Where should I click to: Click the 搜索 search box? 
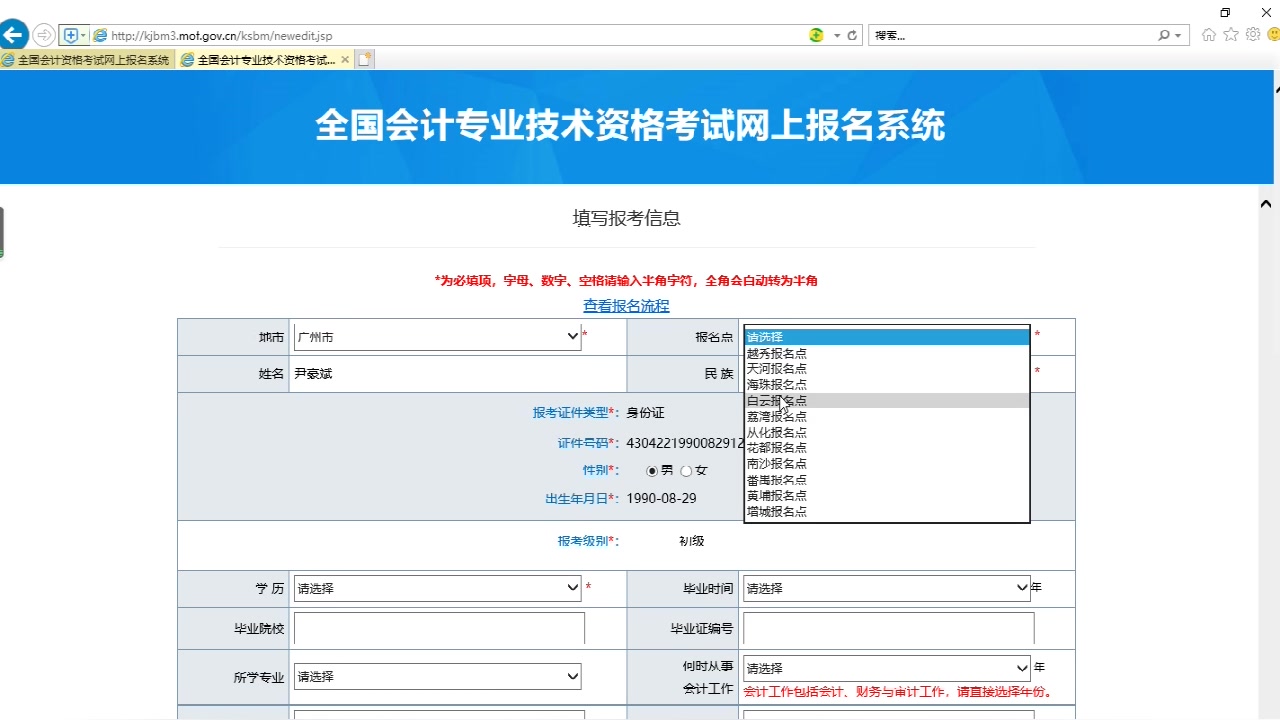point(1013,35)
